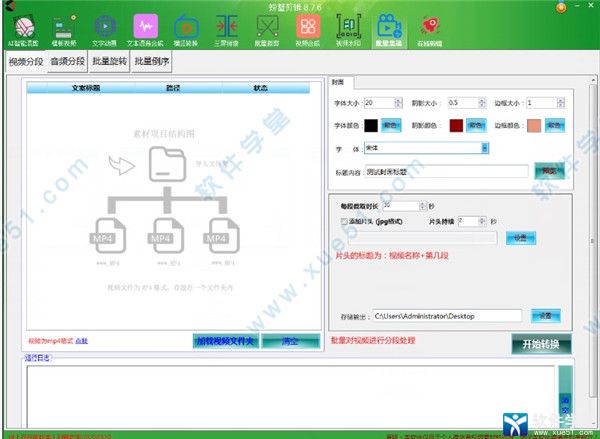Click 颜色 button next to shadow color
600x439 pixels.
476,126
